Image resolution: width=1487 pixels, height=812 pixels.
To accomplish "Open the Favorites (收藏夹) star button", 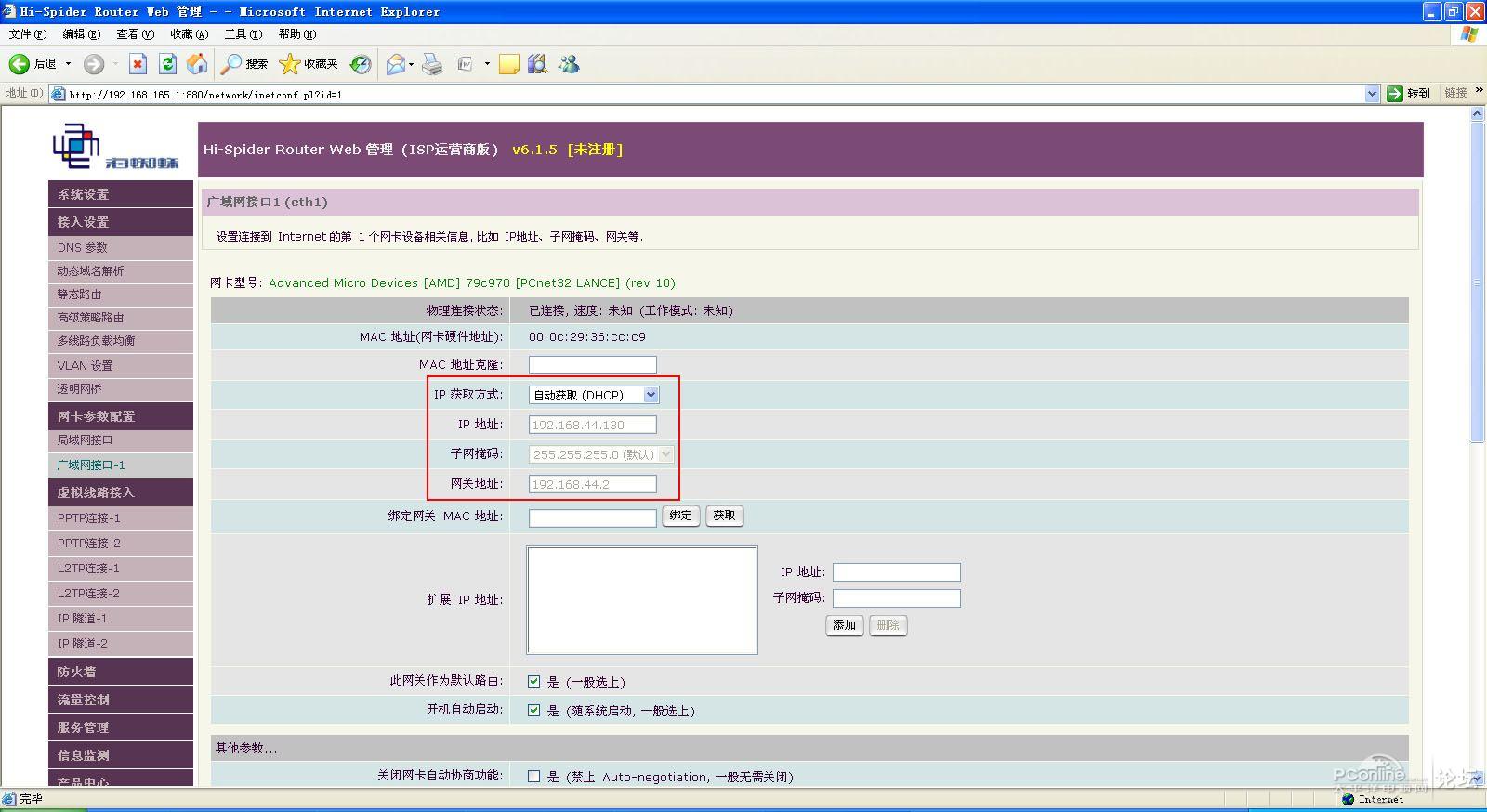I will point(309,64).
